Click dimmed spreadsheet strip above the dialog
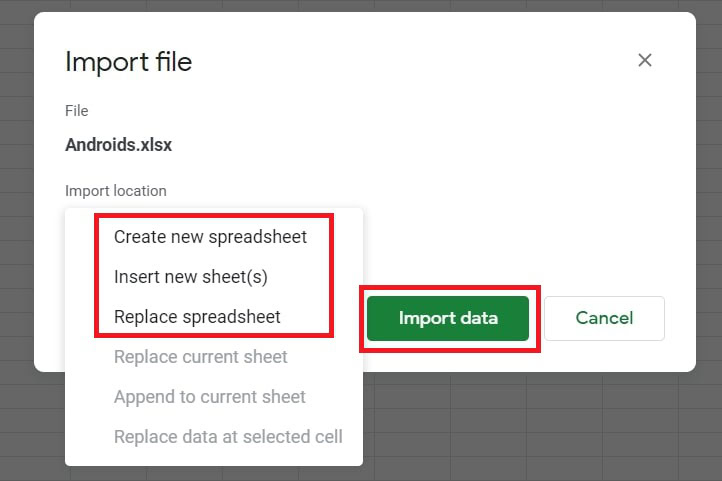This screenshot has height=481, width=722. (360, 5)
